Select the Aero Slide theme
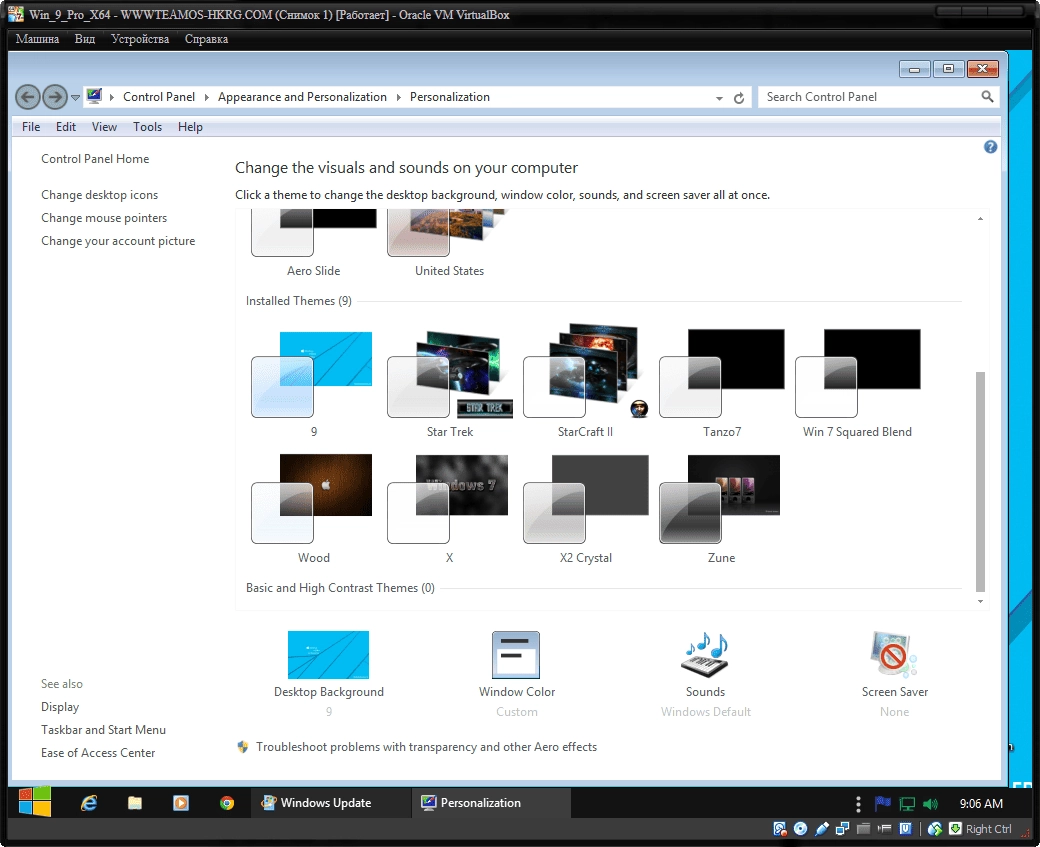The height and width of the screenshot is (847, 1040). coord(313,243)
